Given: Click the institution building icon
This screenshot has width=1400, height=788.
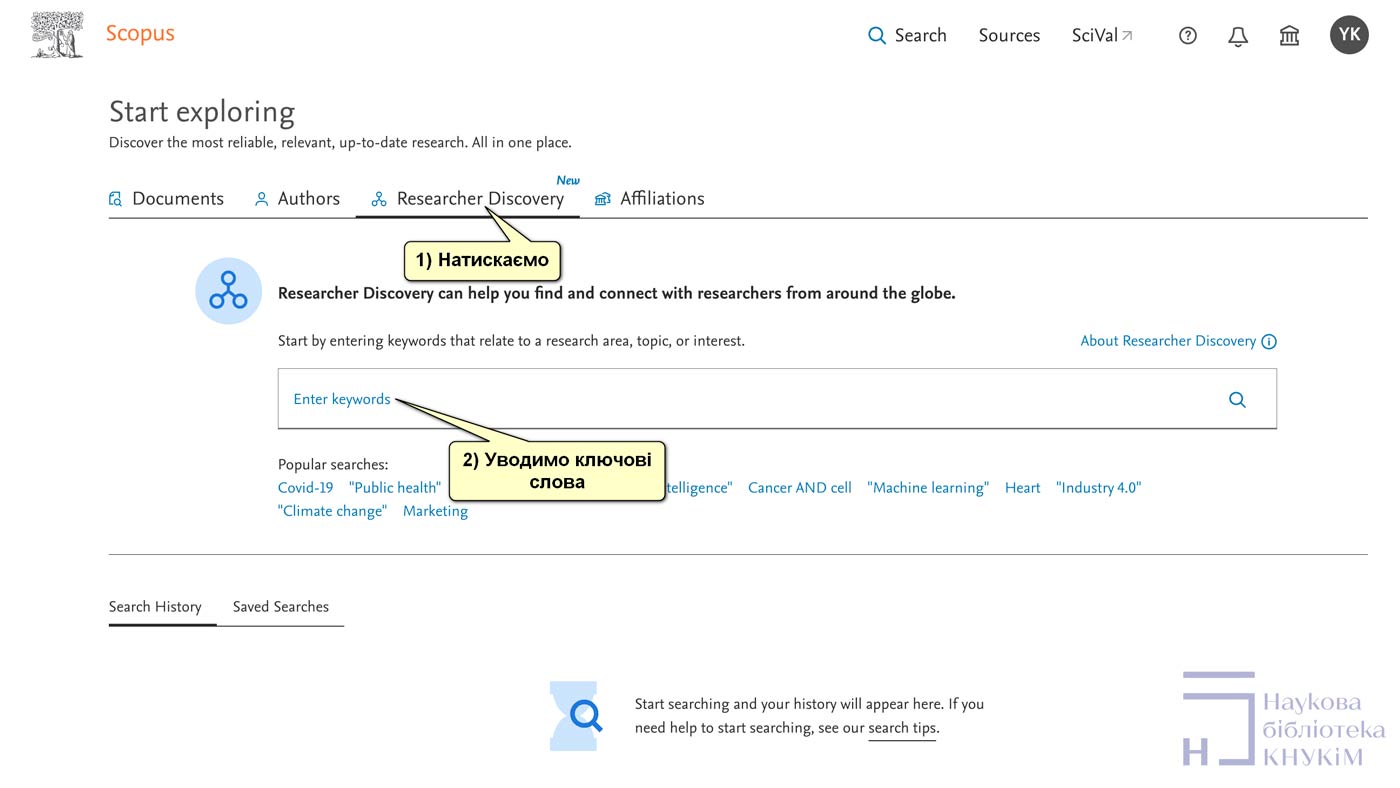Looking at the screenshot, I should pos(1289,36).
